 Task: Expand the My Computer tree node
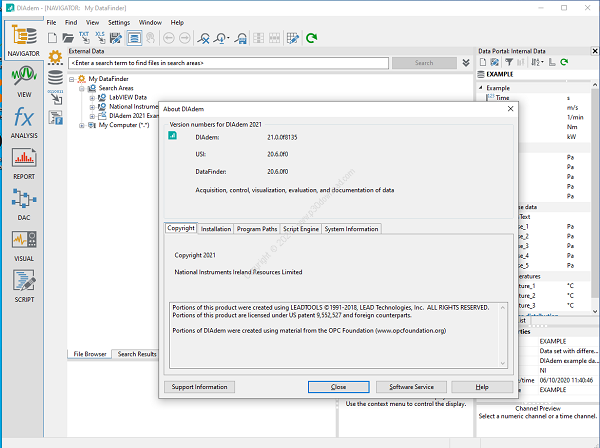click(x=82, y=125)
